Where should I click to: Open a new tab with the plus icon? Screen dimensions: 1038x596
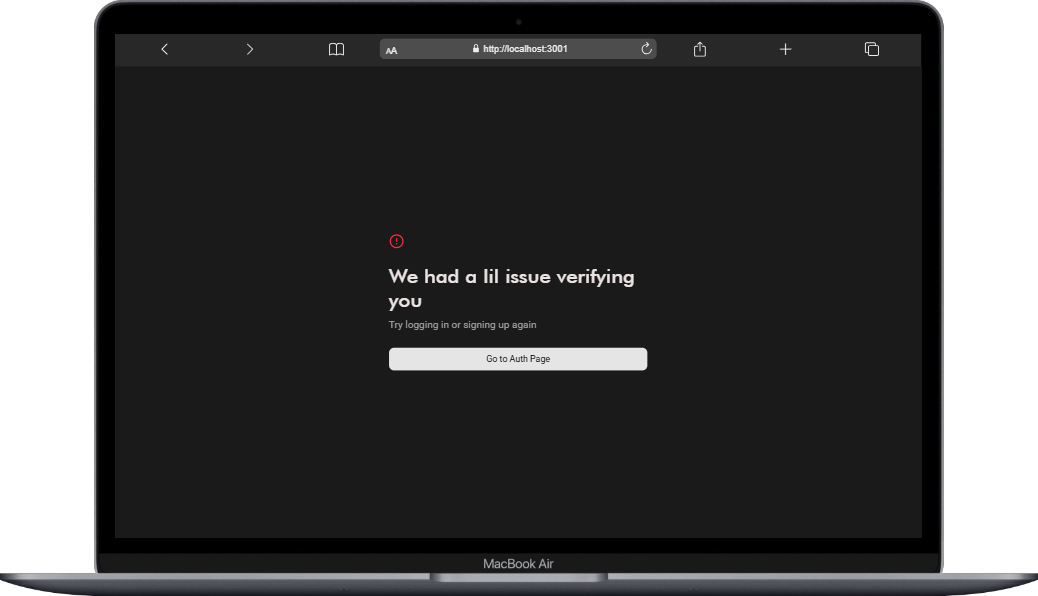(x=786, y=48)
